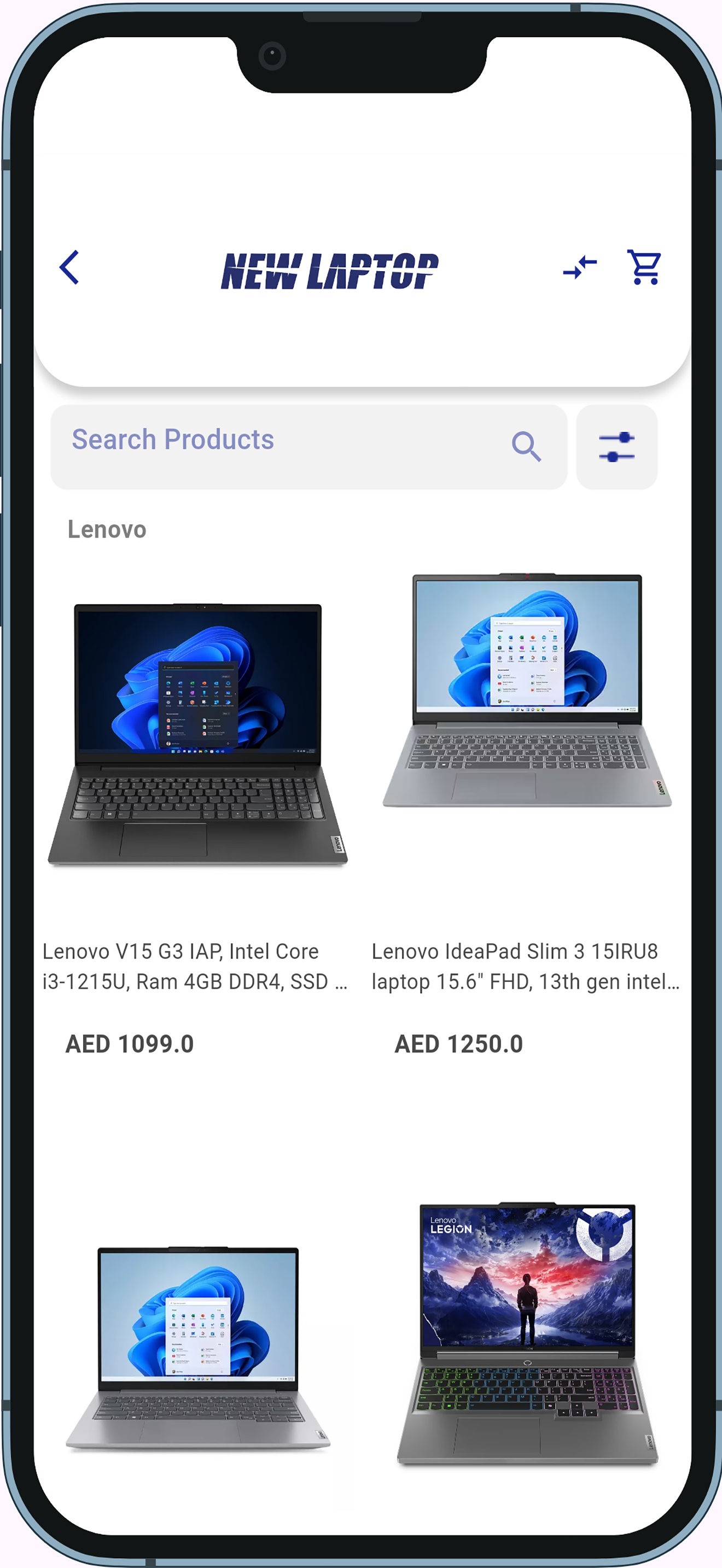Open the compare products arrows icon

(580, 267)
